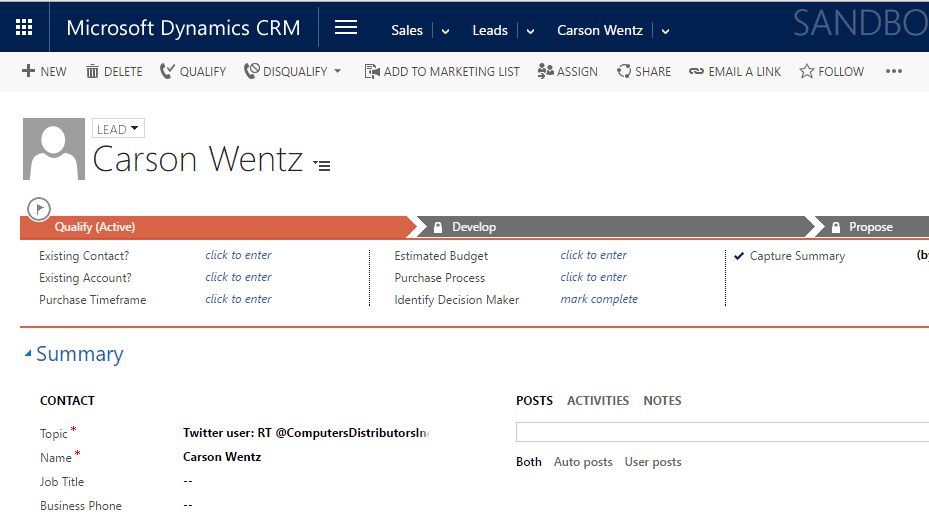Click the DELETE button label
The width and height of the screenshot is (929, 521).
click(x=123, y=72)
